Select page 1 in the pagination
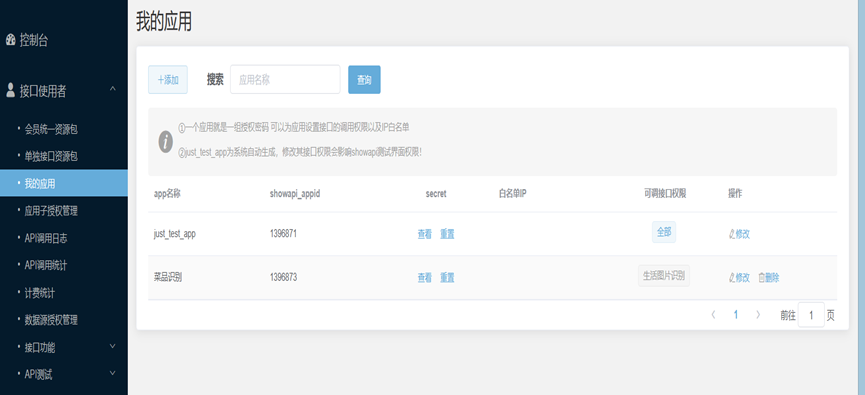This screenshot has width=865, height=395. coord(735,315)
